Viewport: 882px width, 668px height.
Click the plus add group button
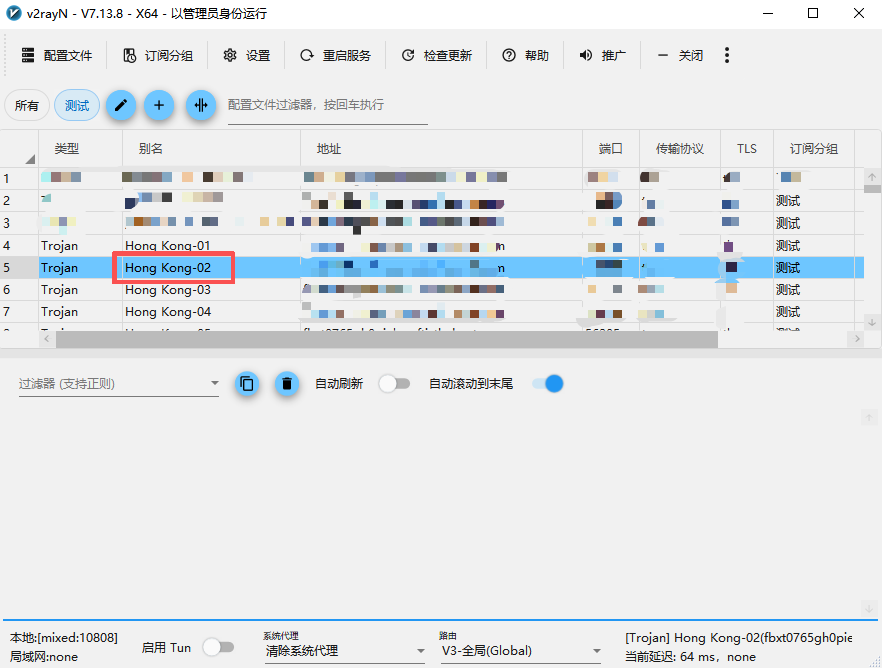pos(159,105)
